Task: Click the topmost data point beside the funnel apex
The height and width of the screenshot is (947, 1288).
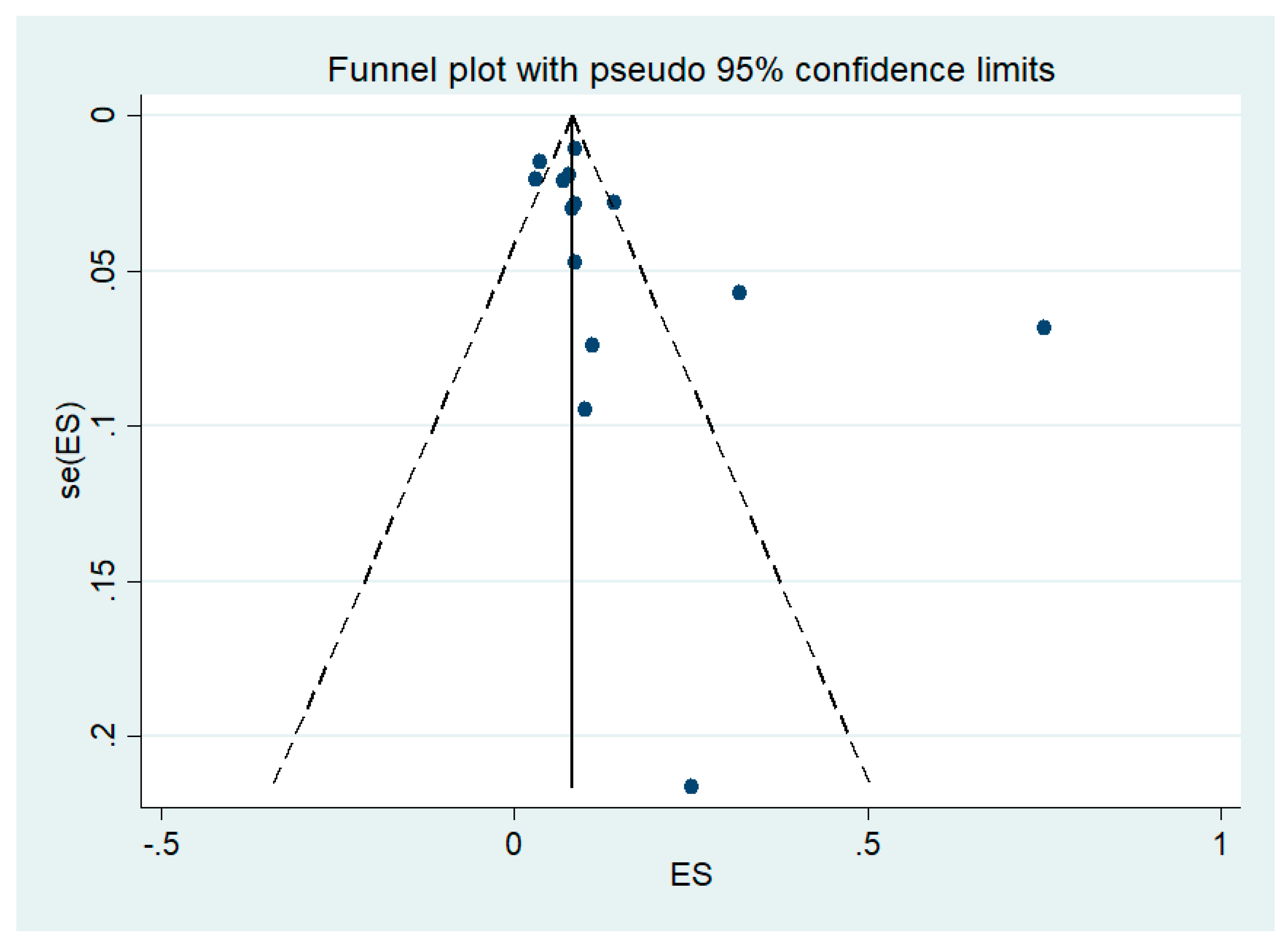Action: click(574, 149)
